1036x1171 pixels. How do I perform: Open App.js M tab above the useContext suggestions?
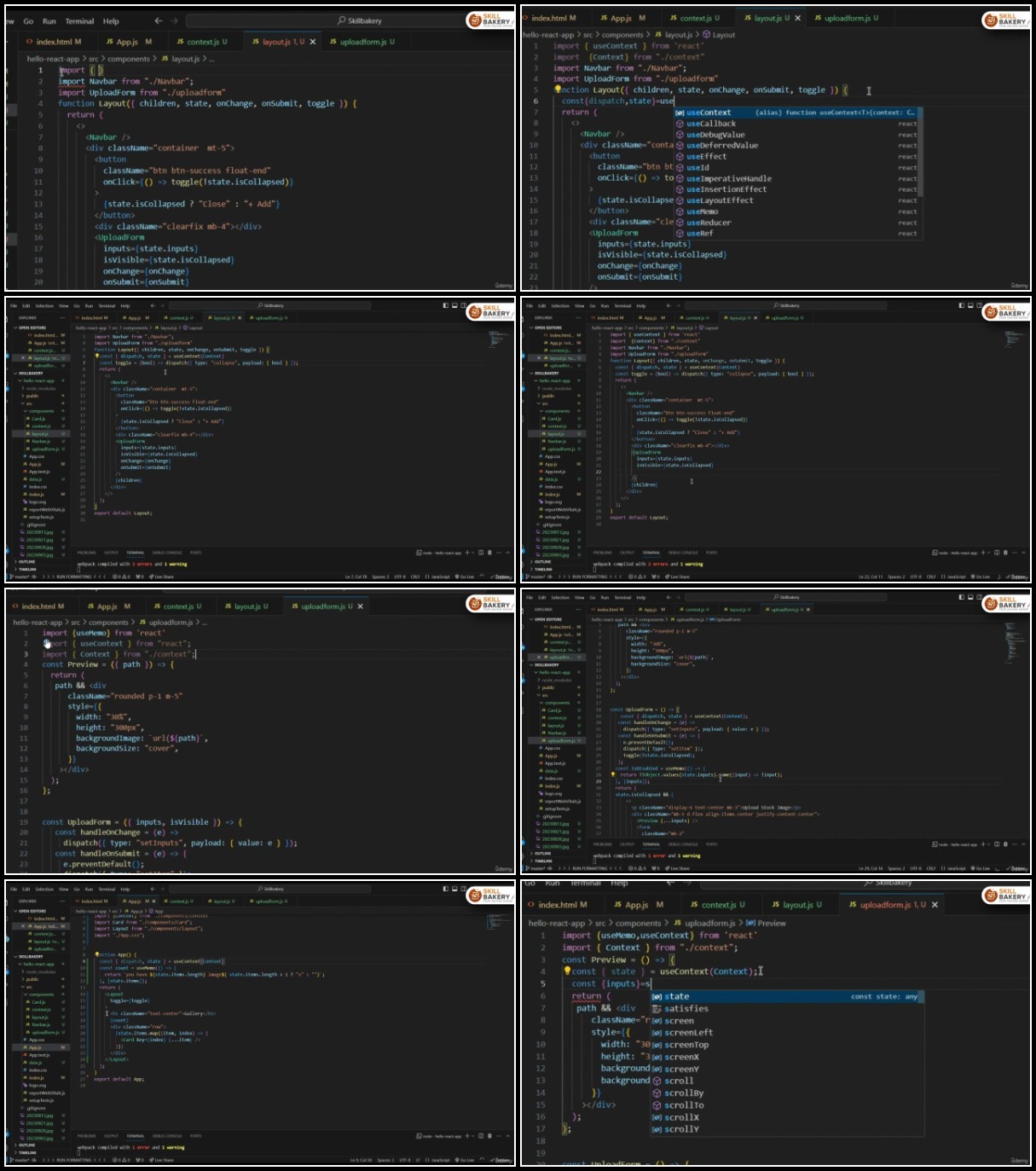pyautogui.click(x=622, y=18)
